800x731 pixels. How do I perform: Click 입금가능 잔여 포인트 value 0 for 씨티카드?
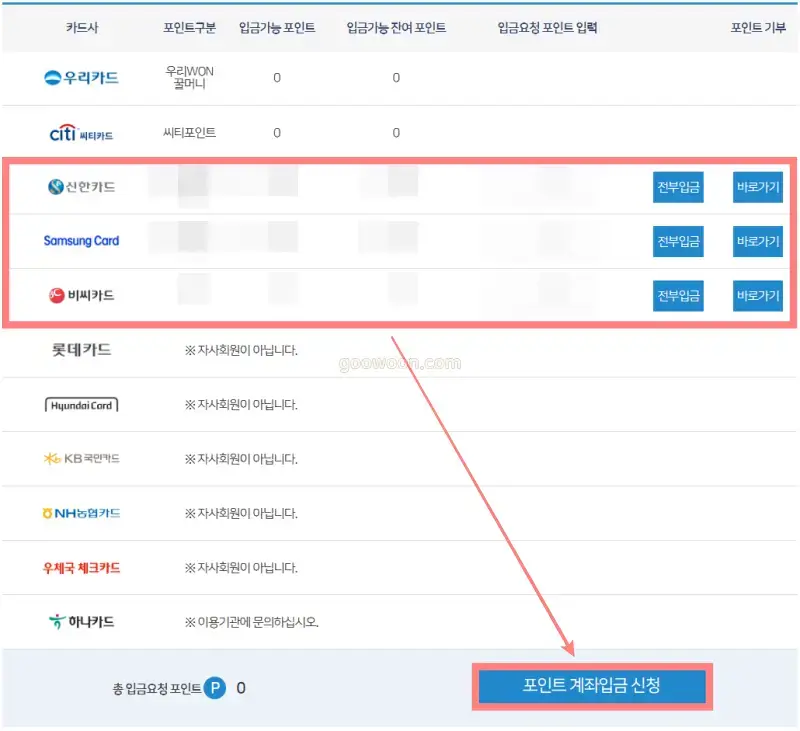tap(396, 133)
